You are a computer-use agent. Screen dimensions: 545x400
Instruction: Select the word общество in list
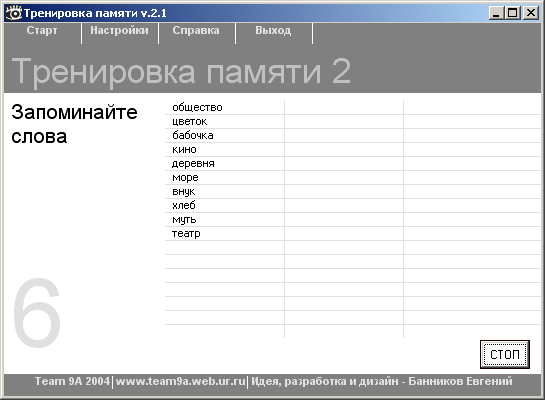[x=197, y=107]
